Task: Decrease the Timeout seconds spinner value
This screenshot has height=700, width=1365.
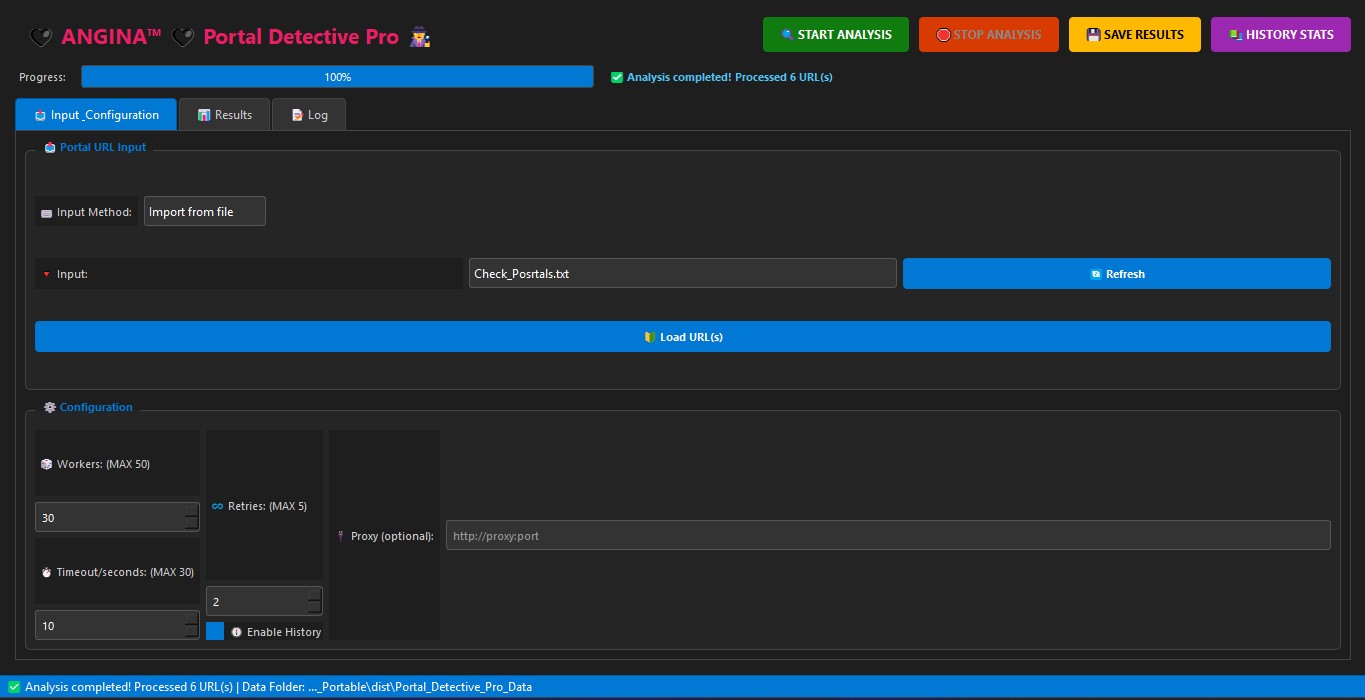Action: point(191,632)
